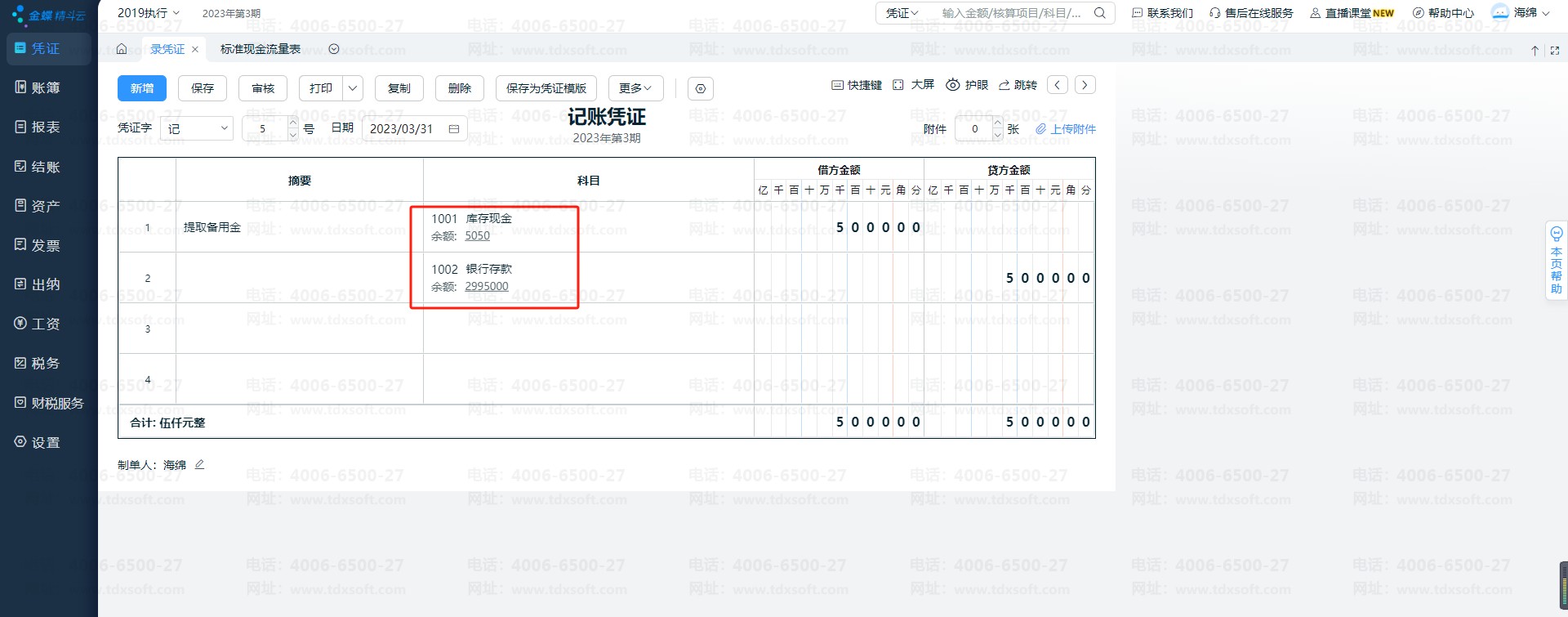Close the 录凭证 tab
Image resolution: width=1568 pixels, height=617 pixels.
click(195, 50)
